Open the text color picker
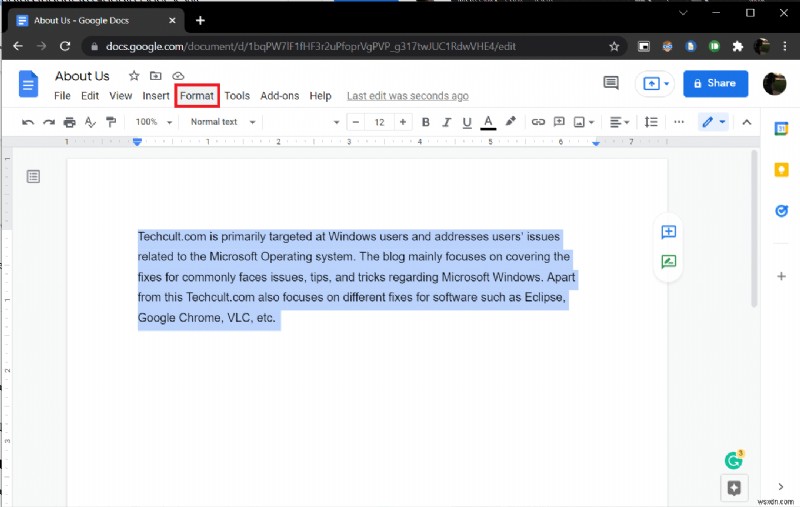Screen dimensions: 800x507 pos(488,122)
